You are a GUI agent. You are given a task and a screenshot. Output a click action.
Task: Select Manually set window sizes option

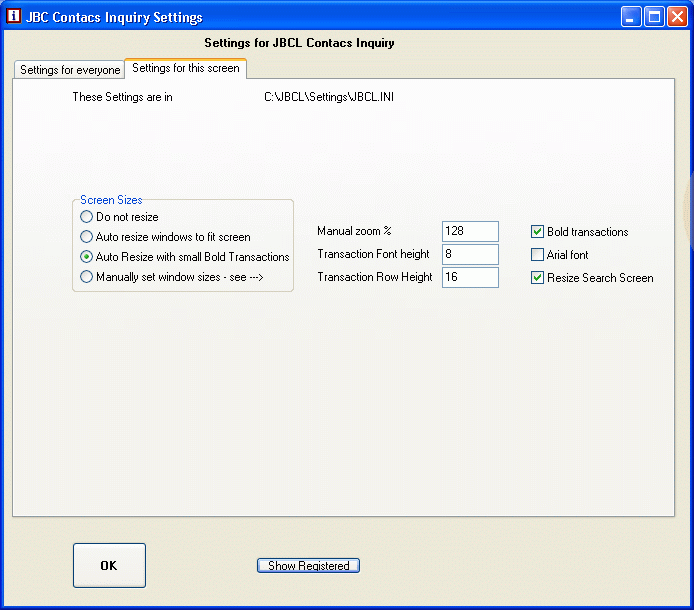point(87,277)
